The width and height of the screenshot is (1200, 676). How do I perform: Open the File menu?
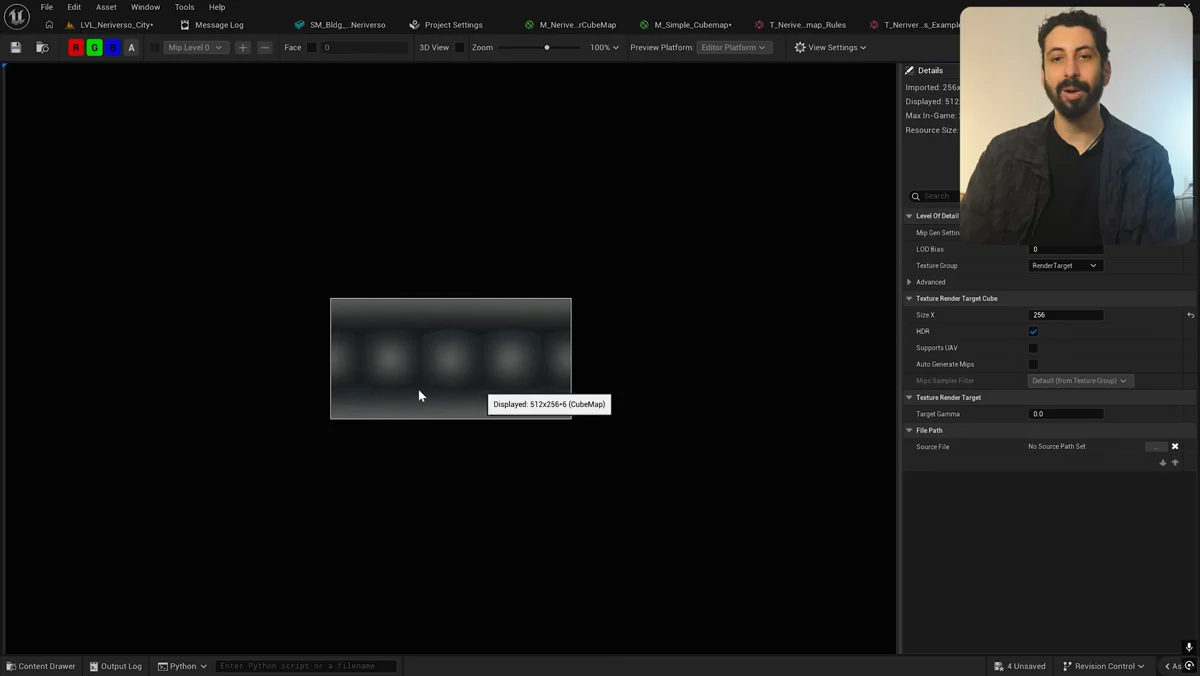46,7
